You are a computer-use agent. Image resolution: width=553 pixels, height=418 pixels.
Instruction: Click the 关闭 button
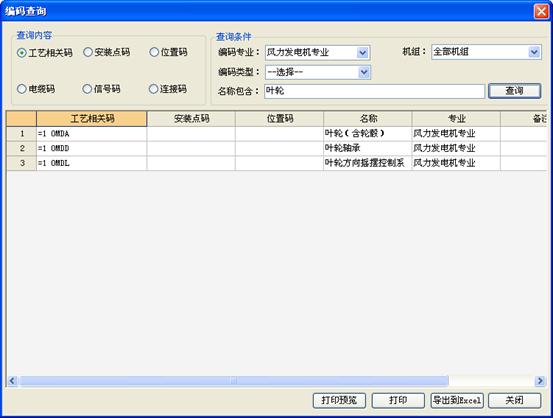click(515, 400)
